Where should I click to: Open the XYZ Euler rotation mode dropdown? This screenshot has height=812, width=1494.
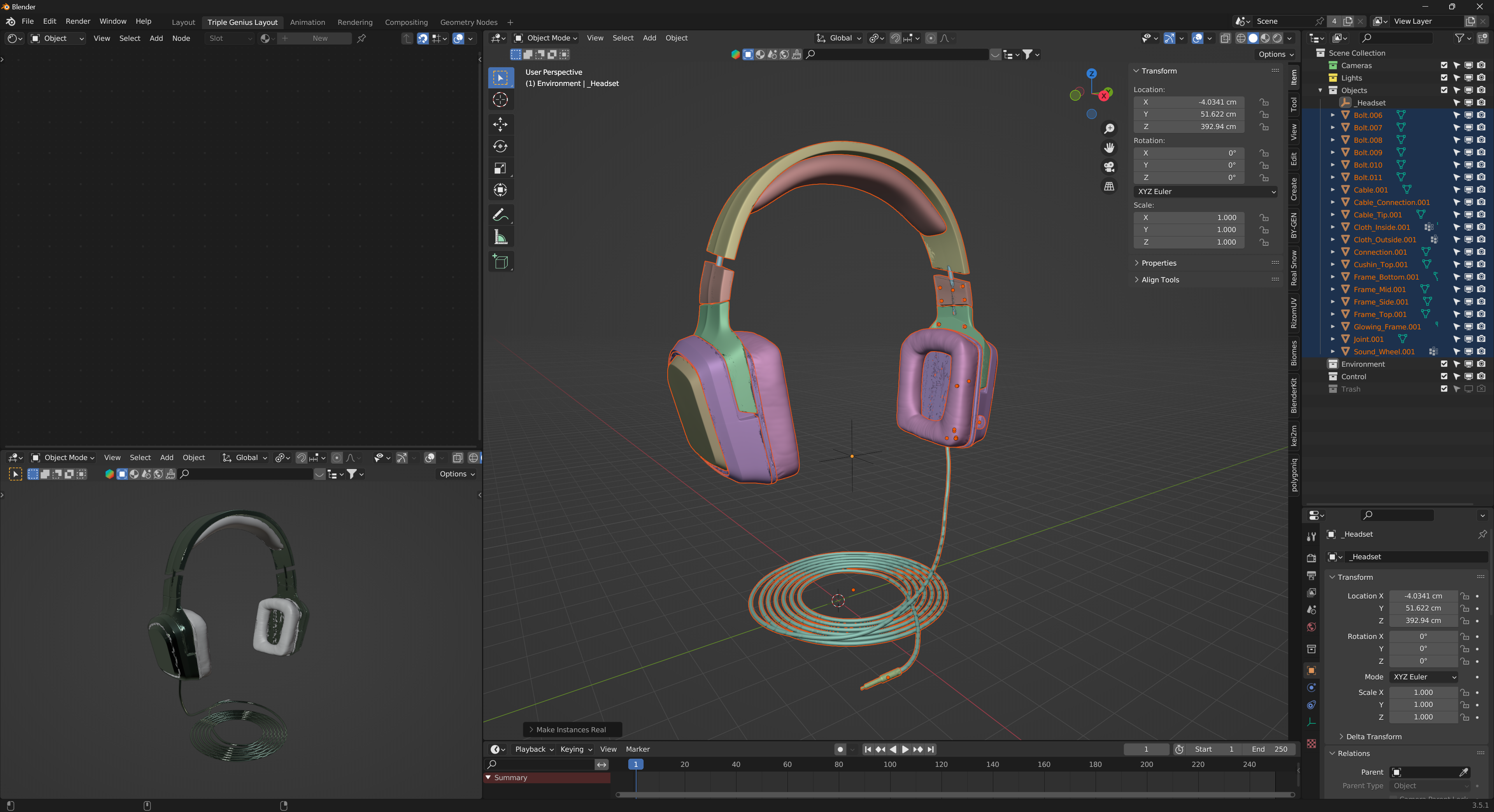pyautogui.click(x=1206, y=191)
